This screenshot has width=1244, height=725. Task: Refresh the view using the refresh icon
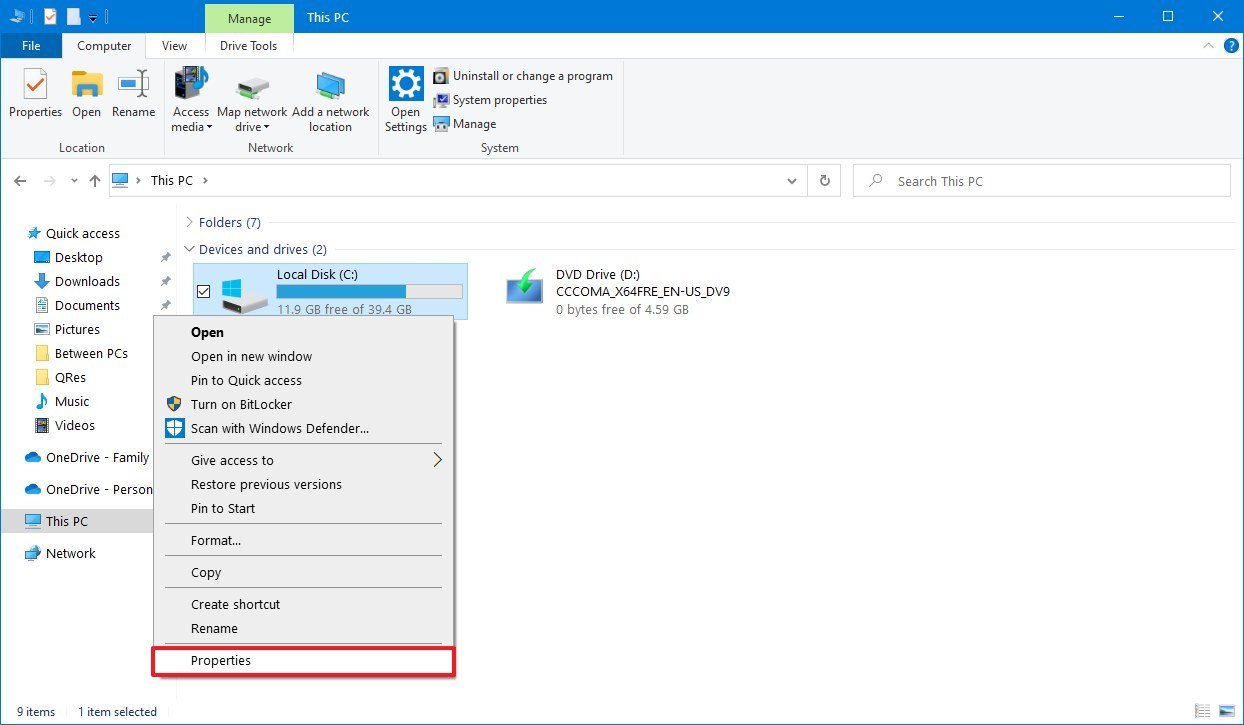tap(823, 180)
